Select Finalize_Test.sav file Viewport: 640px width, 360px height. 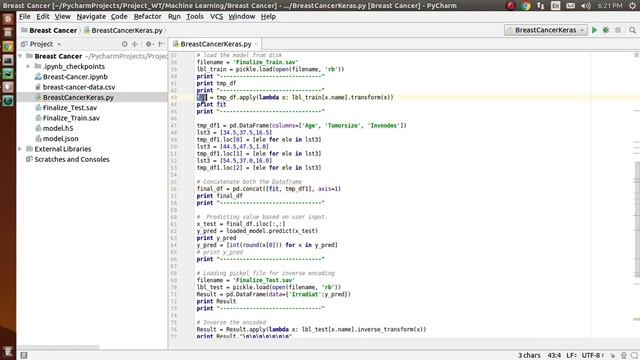click(x=70, y=108)
